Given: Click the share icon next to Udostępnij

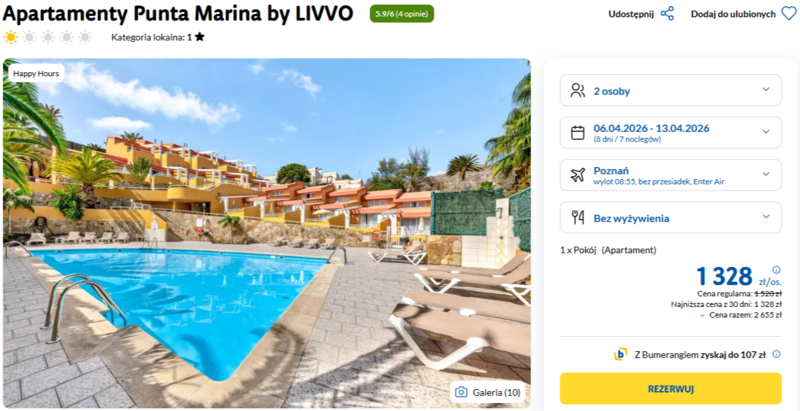Looking at the screenshot, I should (x=667, y=14).
